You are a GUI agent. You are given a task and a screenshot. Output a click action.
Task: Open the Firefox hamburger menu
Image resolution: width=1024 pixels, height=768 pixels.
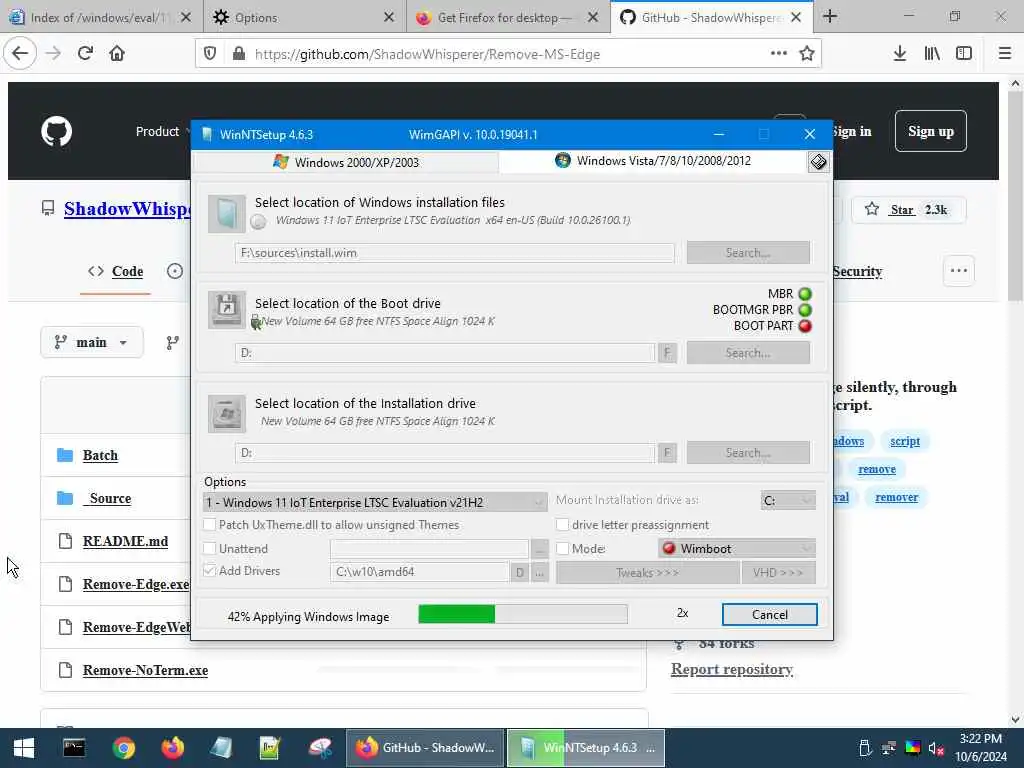(x=1005, y=54)
